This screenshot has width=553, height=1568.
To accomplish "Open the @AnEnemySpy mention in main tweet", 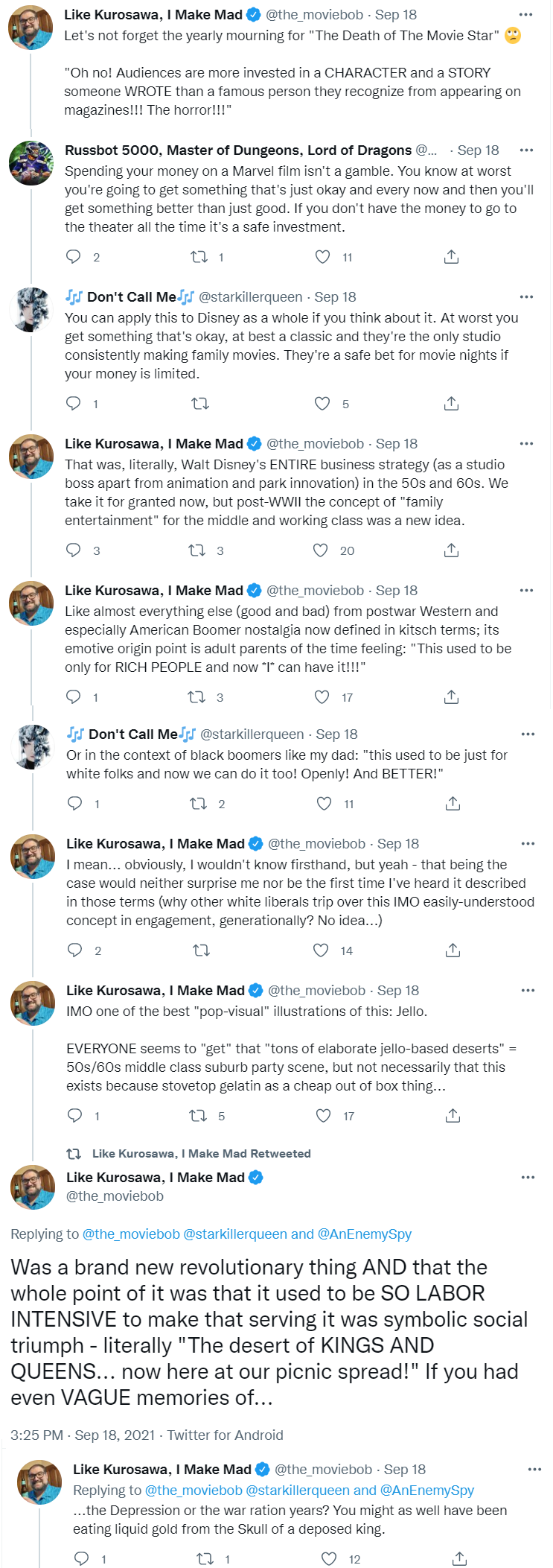I will tap(365, 1234).
